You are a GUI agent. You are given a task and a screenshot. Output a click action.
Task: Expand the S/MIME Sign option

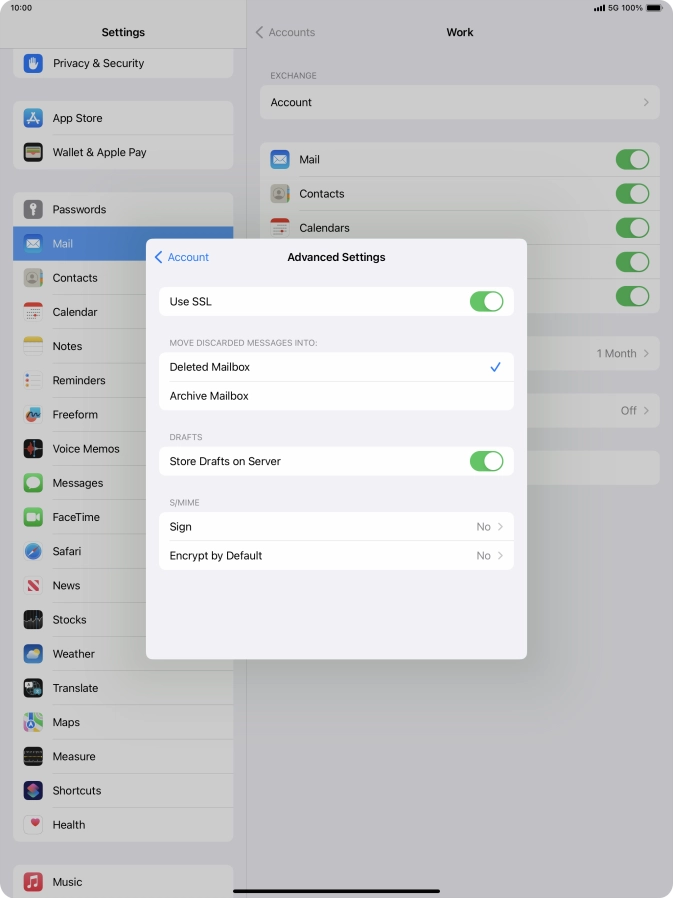point(335,527)
